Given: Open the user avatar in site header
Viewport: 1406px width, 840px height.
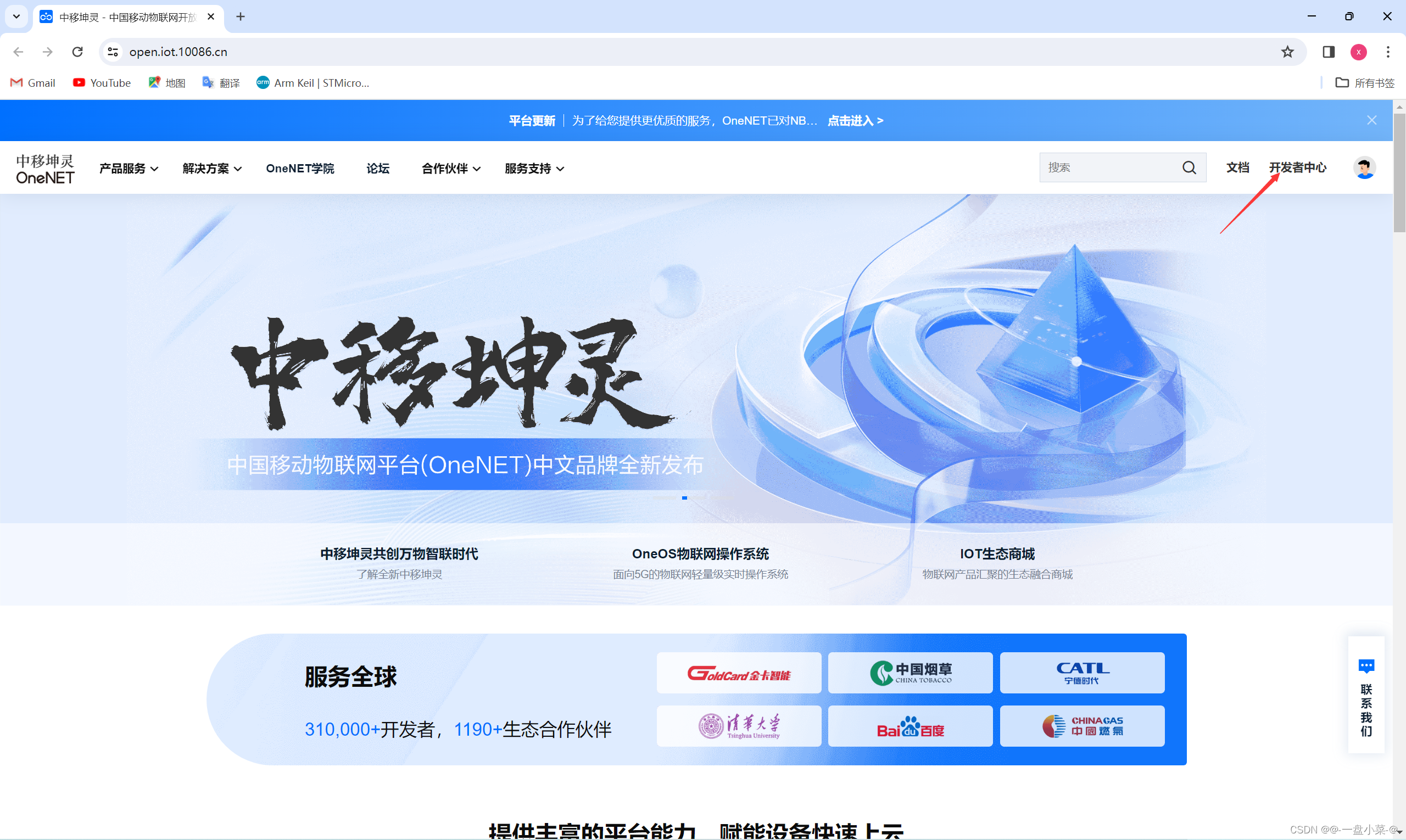Looking at the screenshot, I should (1364, 167).
